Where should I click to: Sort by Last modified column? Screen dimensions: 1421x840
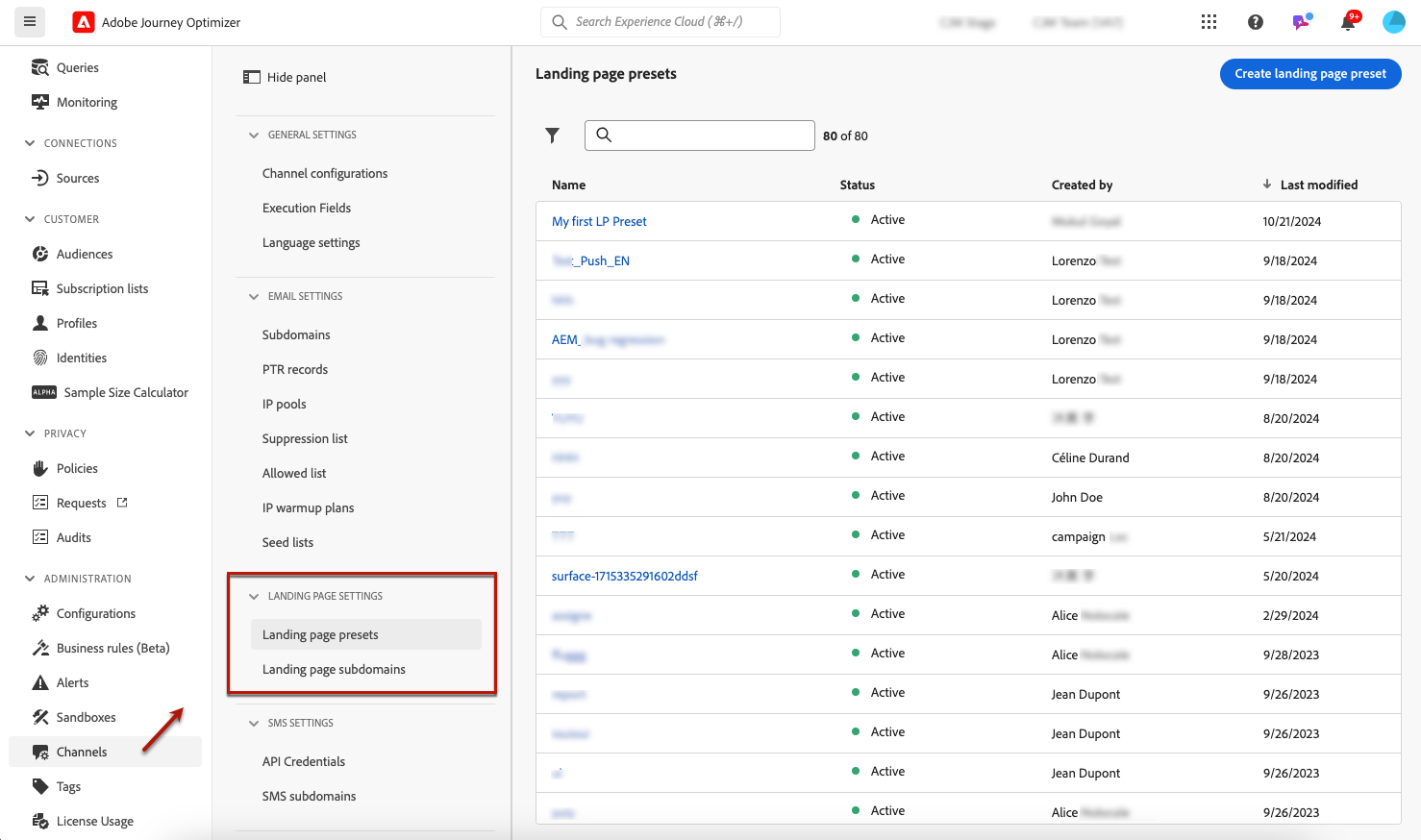[1318, 185]
